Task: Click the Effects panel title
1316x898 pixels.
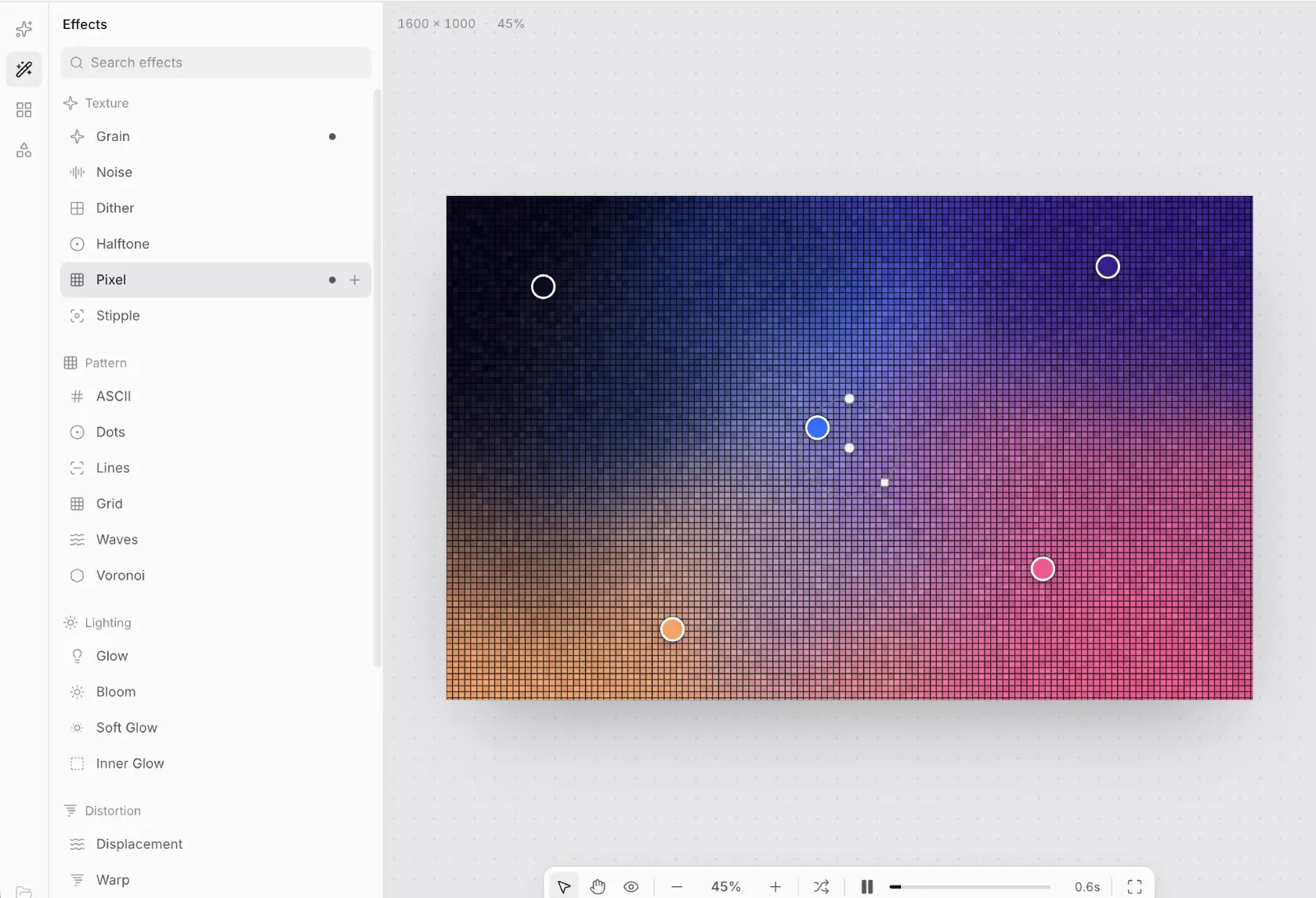Action: (x=85, y=24)
